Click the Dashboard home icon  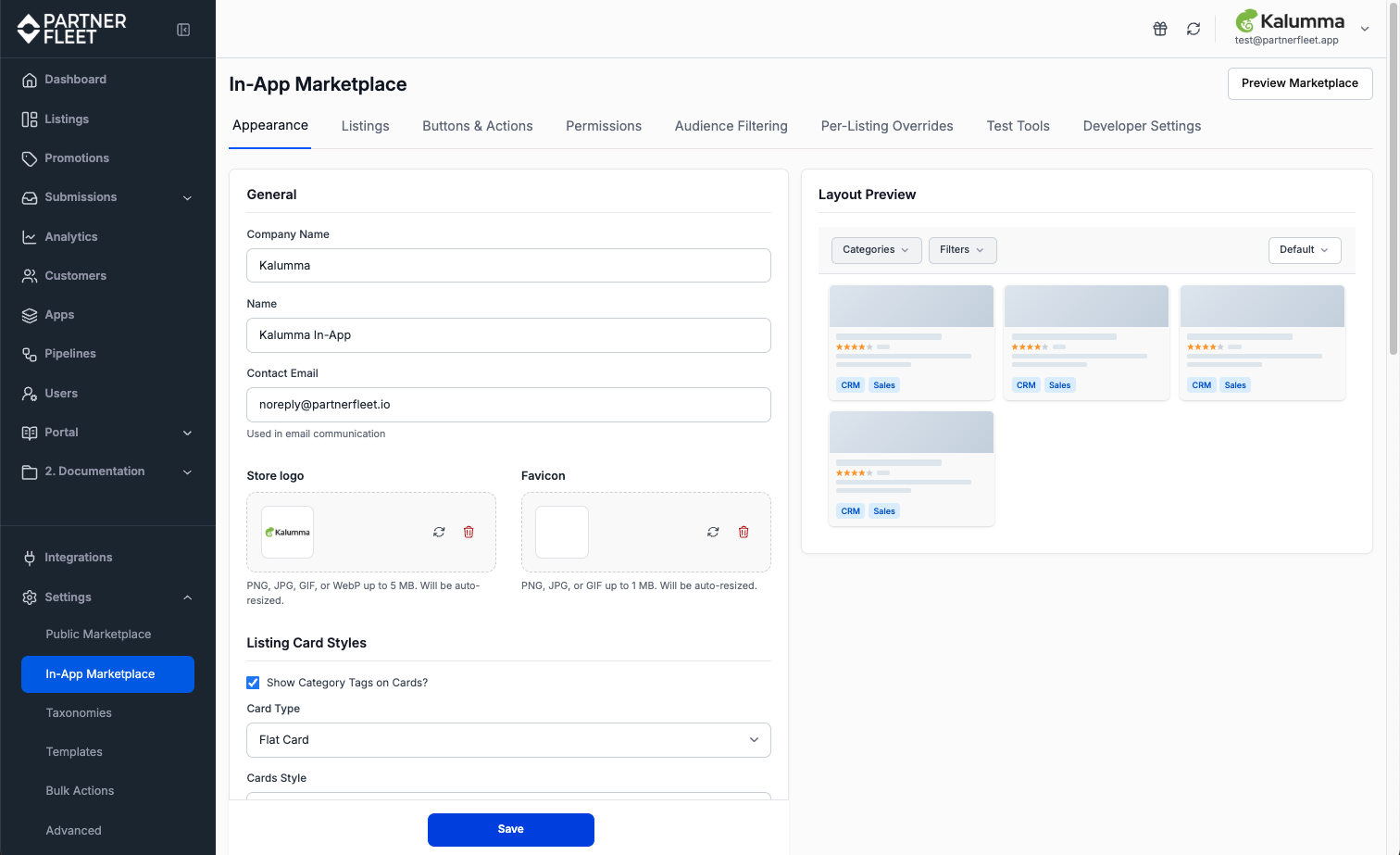pyautogui.click(x=30, y=80)
